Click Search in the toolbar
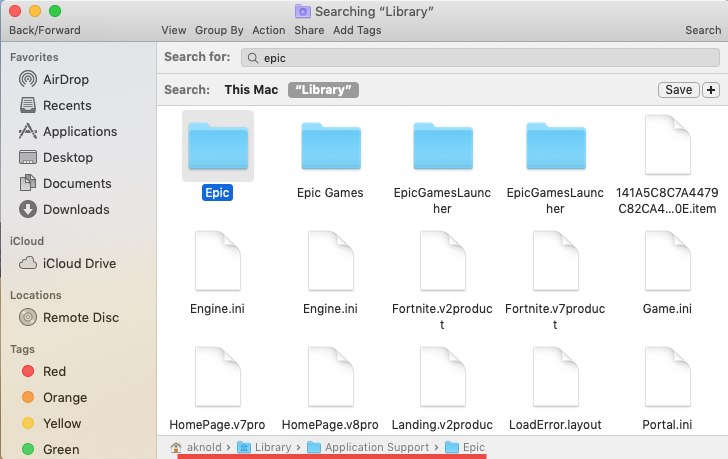 pos(703,30)
